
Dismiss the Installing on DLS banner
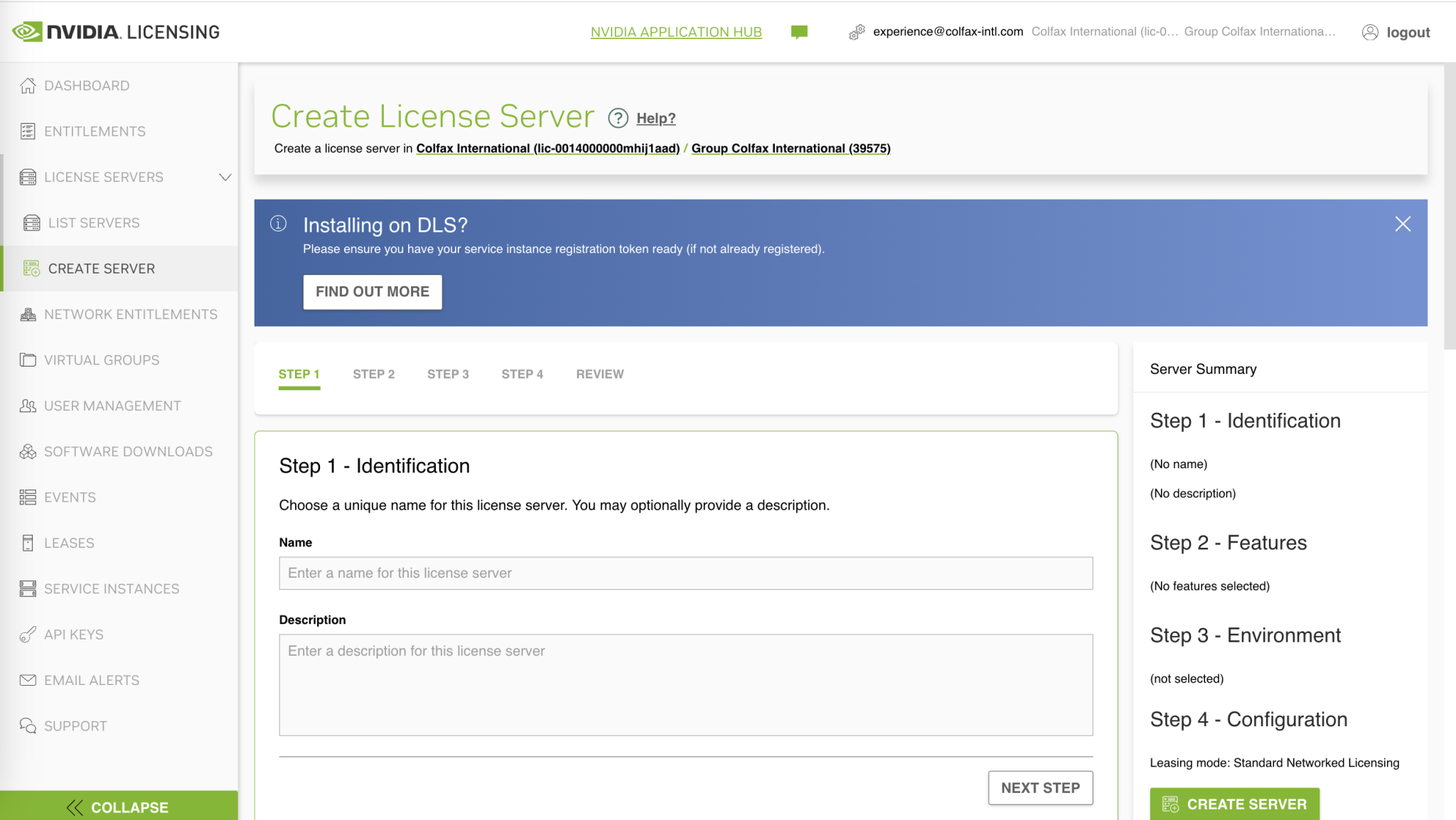coord(1402,225)
